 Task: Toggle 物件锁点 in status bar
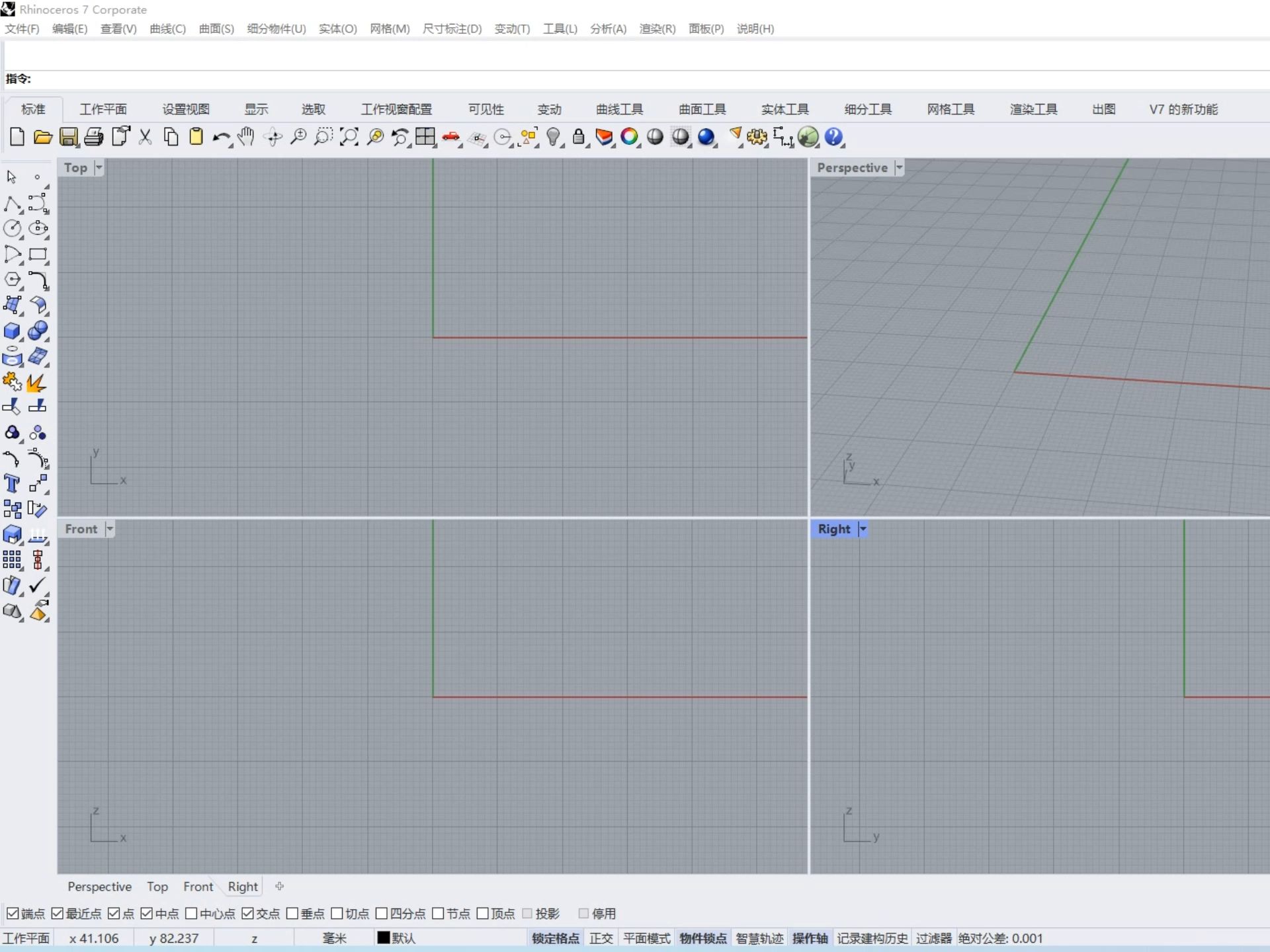click(x=703, y=938)
